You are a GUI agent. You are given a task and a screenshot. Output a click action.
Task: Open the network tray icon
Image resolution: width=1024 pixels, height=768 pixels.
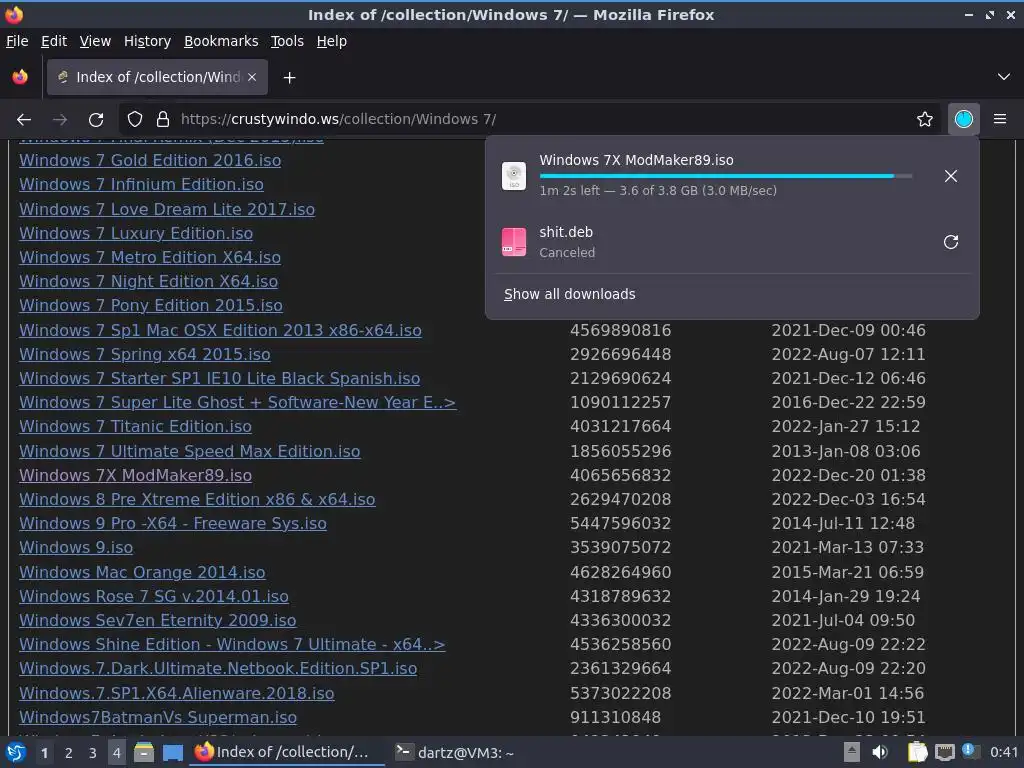click(x=945, y=752)
